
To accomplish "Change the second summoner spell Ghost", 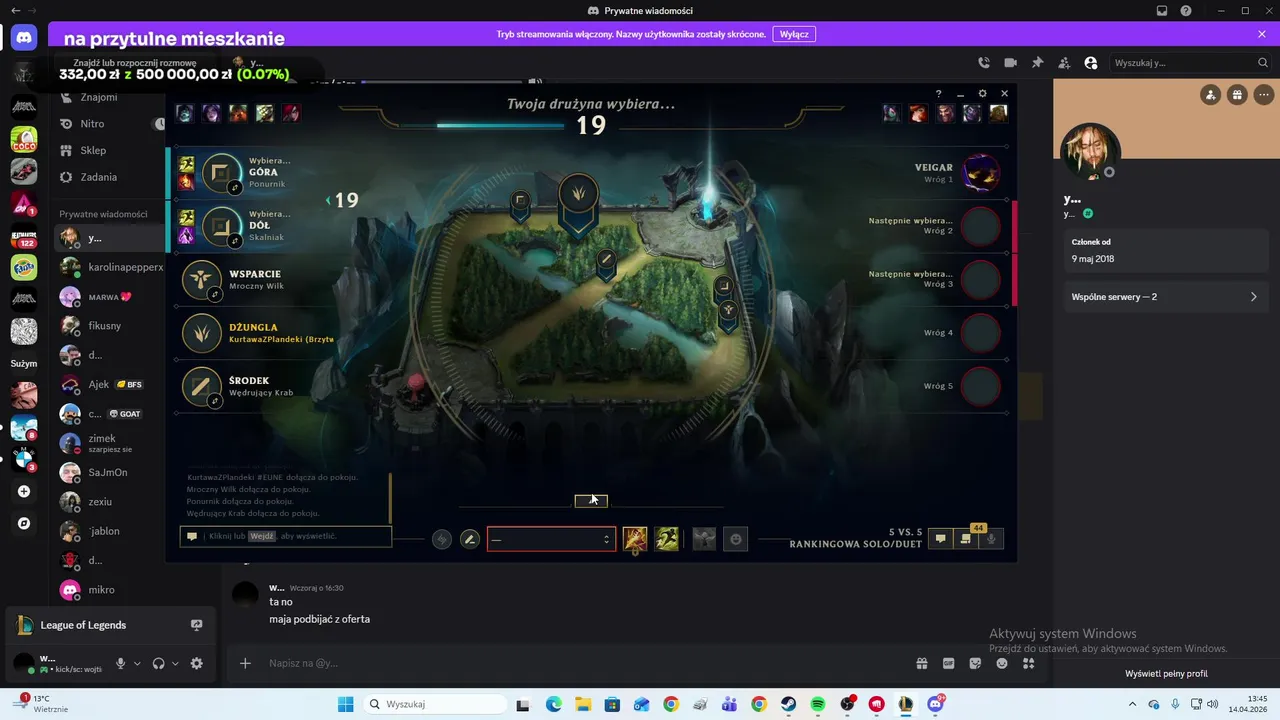I will point(667,539).
